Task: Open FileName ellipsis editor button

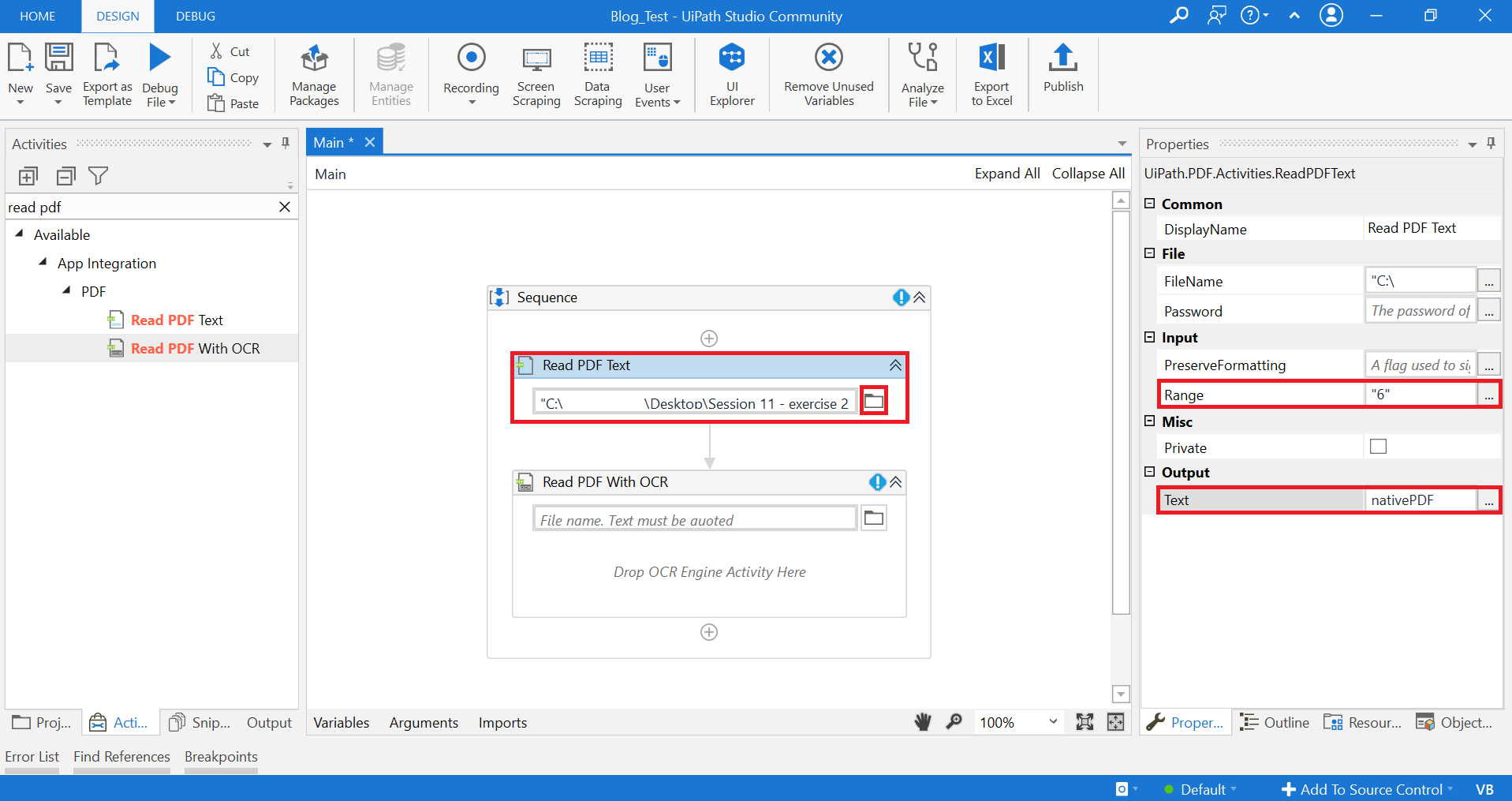Action: point(1488,281)
